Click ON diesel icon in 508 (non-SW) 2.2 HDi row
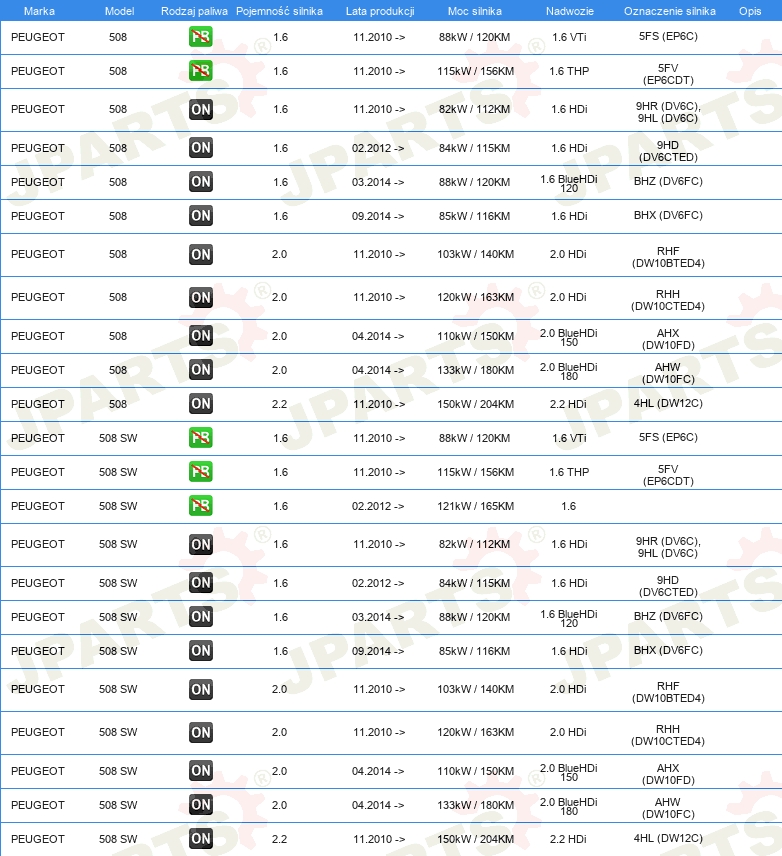Viewport: 782px width, 856px height. click(200, 403)
